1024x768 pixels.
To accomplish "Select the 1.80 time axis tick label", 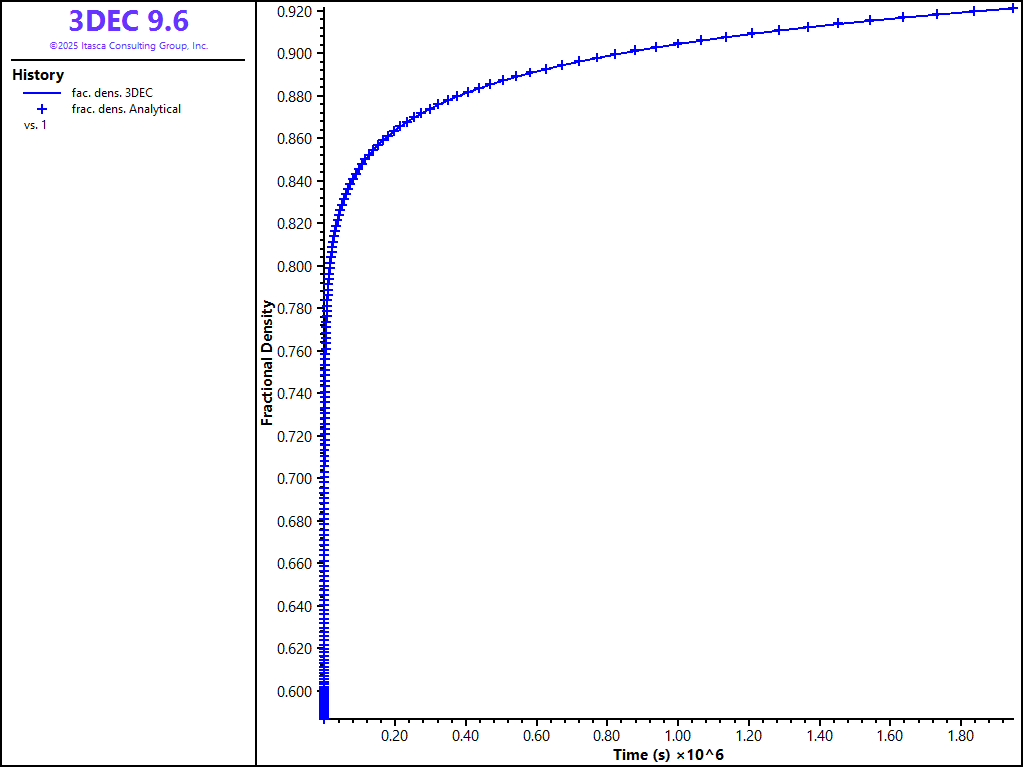I will (961, 736).
